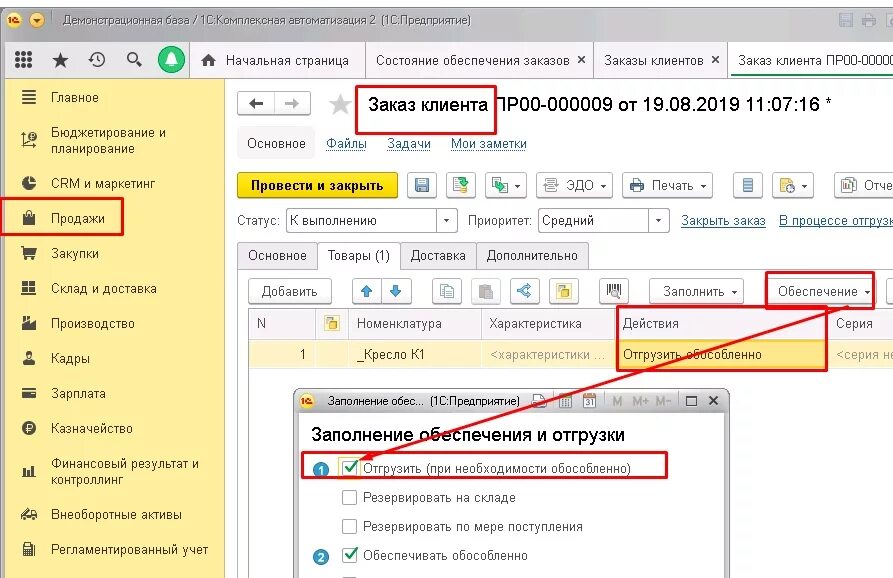Open Favorites star in top panel
Viewport: 893px width, 578px height.
click(x=60, y=60)
